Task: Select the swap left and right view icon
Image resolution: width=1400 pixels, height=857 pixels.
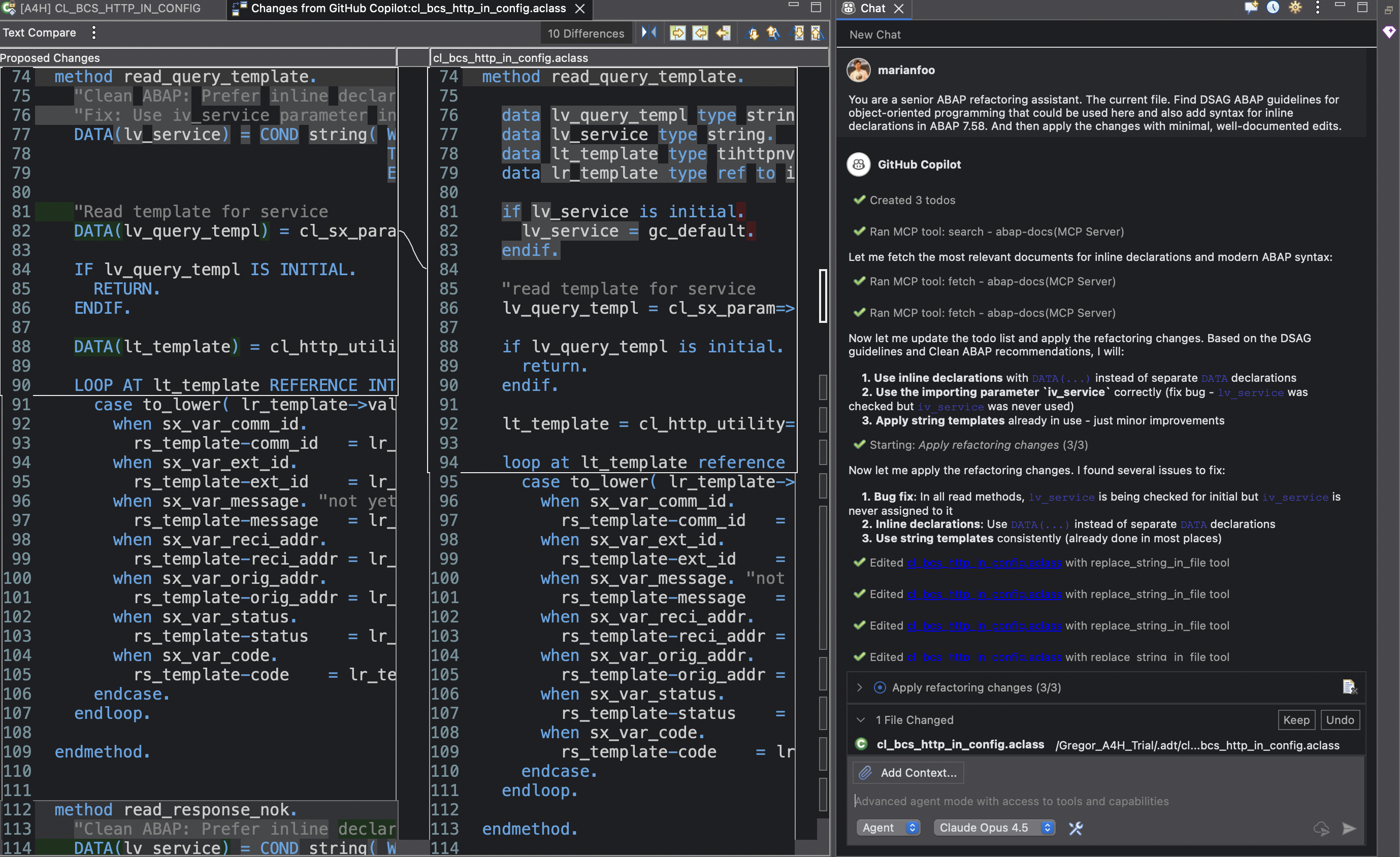Action: pyautogui.click(x=649, y=33)
